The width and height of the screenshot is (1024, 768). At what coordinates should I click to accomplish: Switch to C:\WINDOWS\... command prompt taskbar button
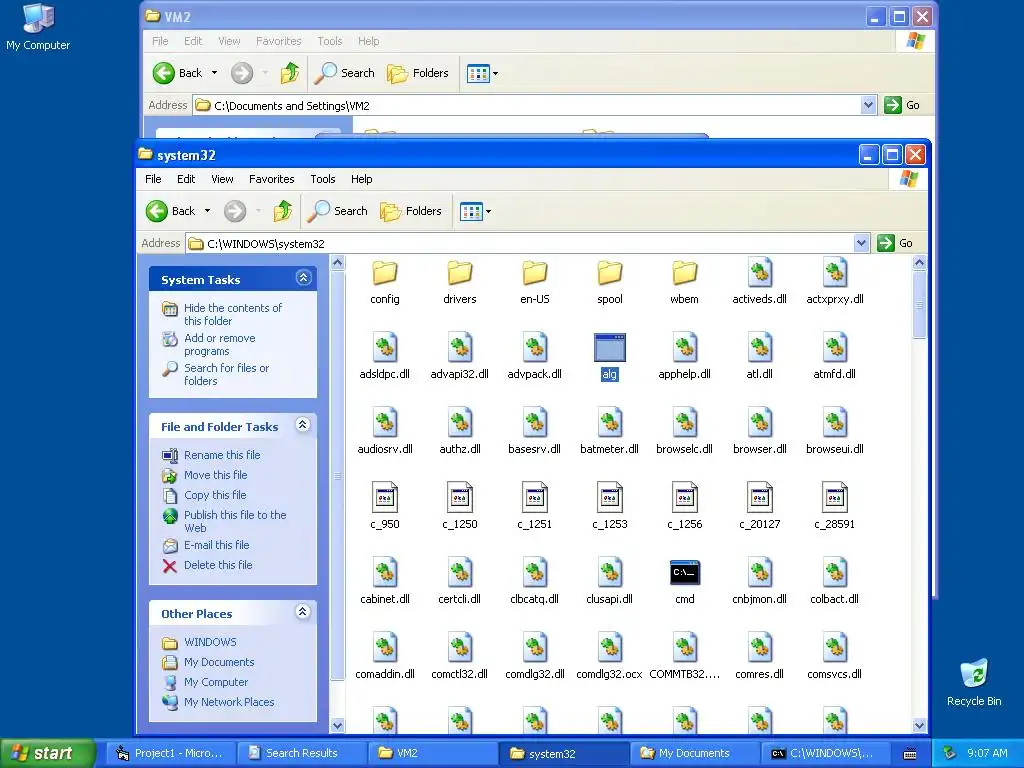click(x=825, y=753)
